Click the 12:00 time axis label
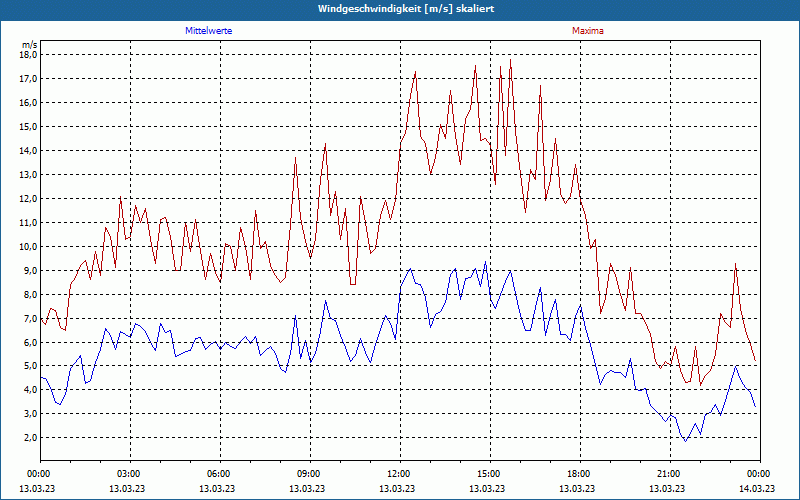This screenshot has height=500, width=800. pos(398,474)
